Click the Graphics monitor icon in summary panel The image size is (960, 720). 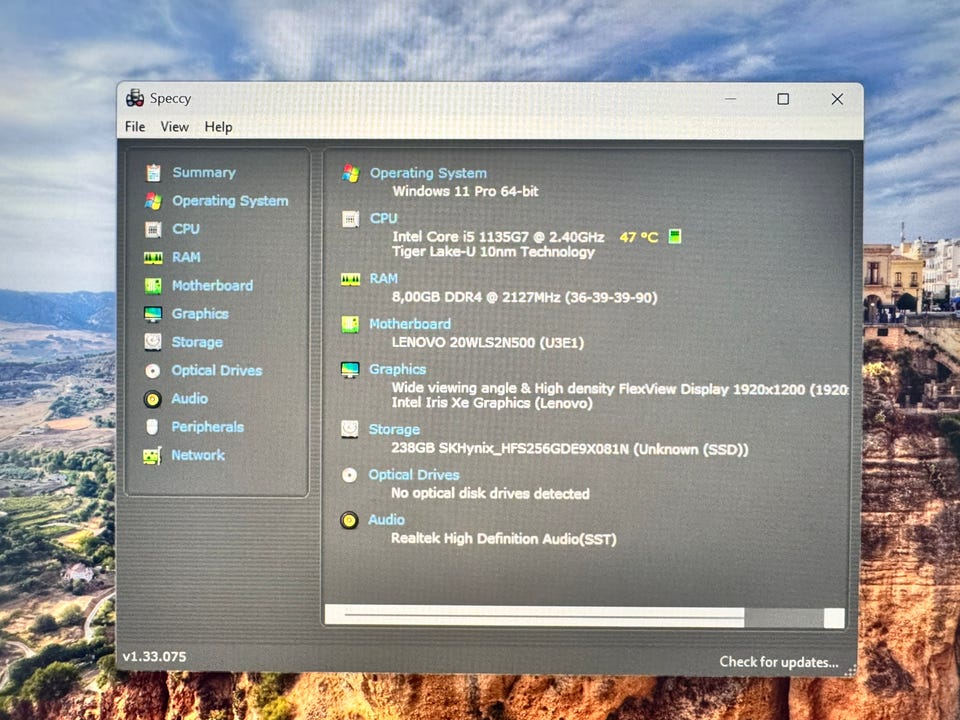[x=350, y=370]
